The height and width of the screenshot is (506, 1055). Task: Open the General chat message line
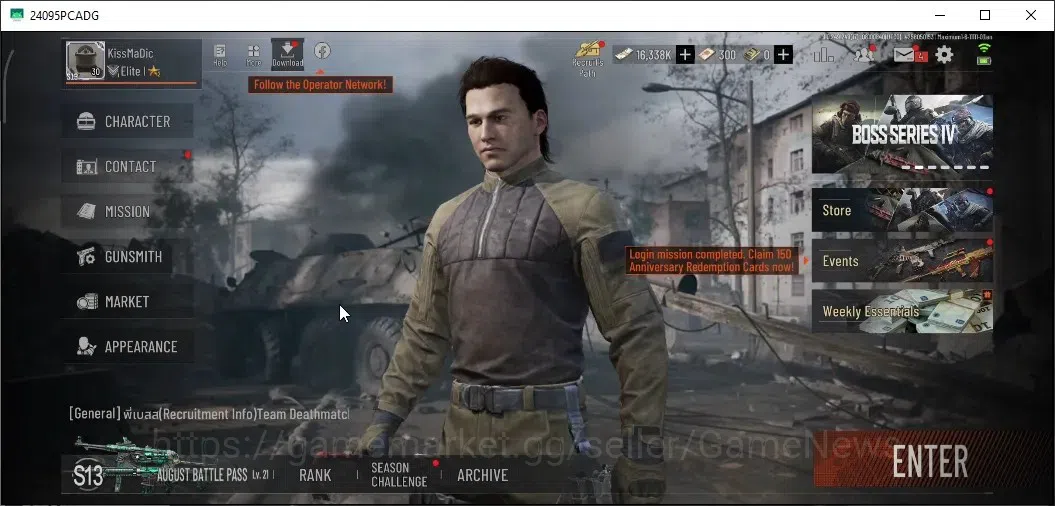[x=209, y=414]
